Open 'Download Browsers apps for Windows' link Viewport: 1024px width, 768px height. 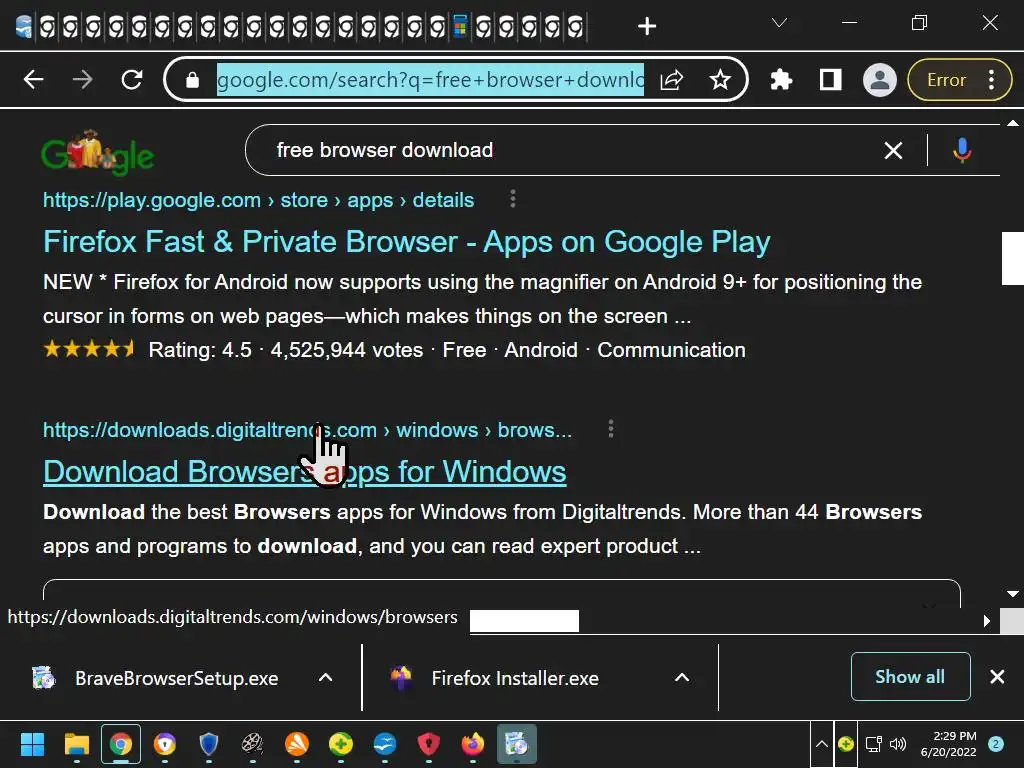[304, 472]
